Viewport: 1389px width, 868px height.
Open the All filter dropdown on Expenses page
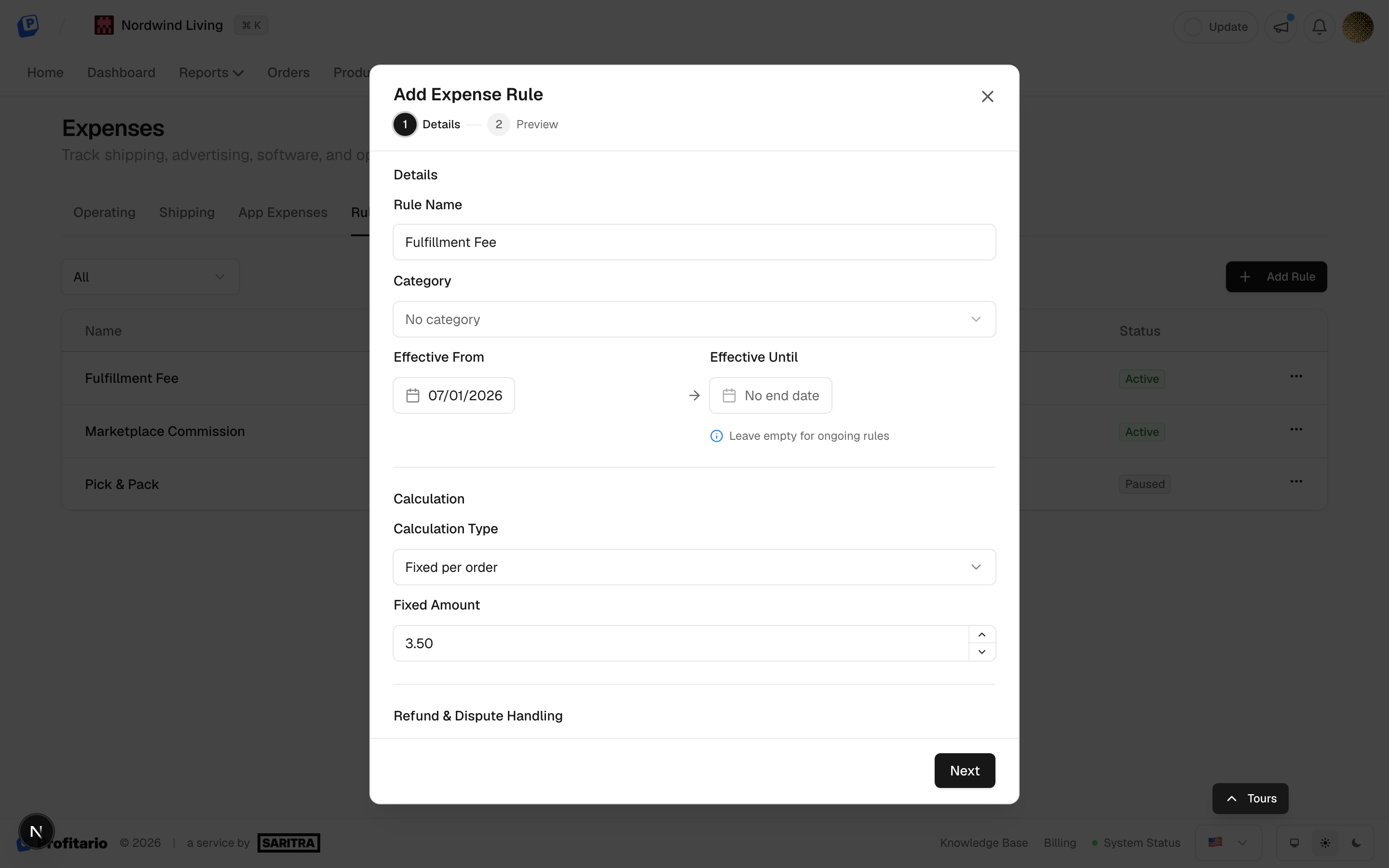150,277
